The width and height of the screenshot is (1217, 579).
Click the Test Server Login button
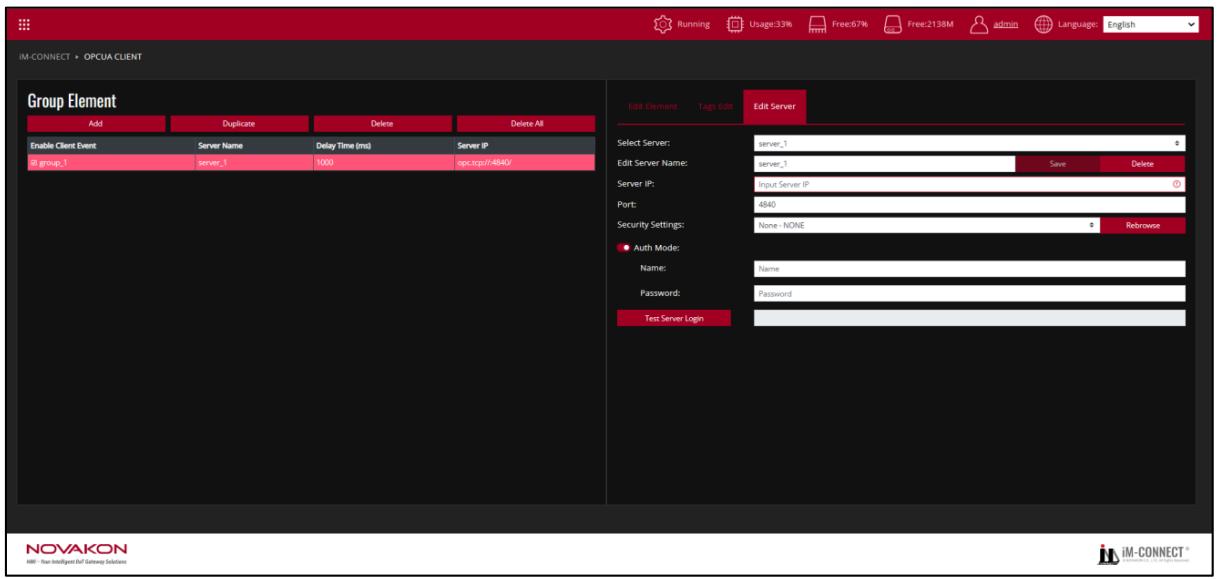(674, 318)
